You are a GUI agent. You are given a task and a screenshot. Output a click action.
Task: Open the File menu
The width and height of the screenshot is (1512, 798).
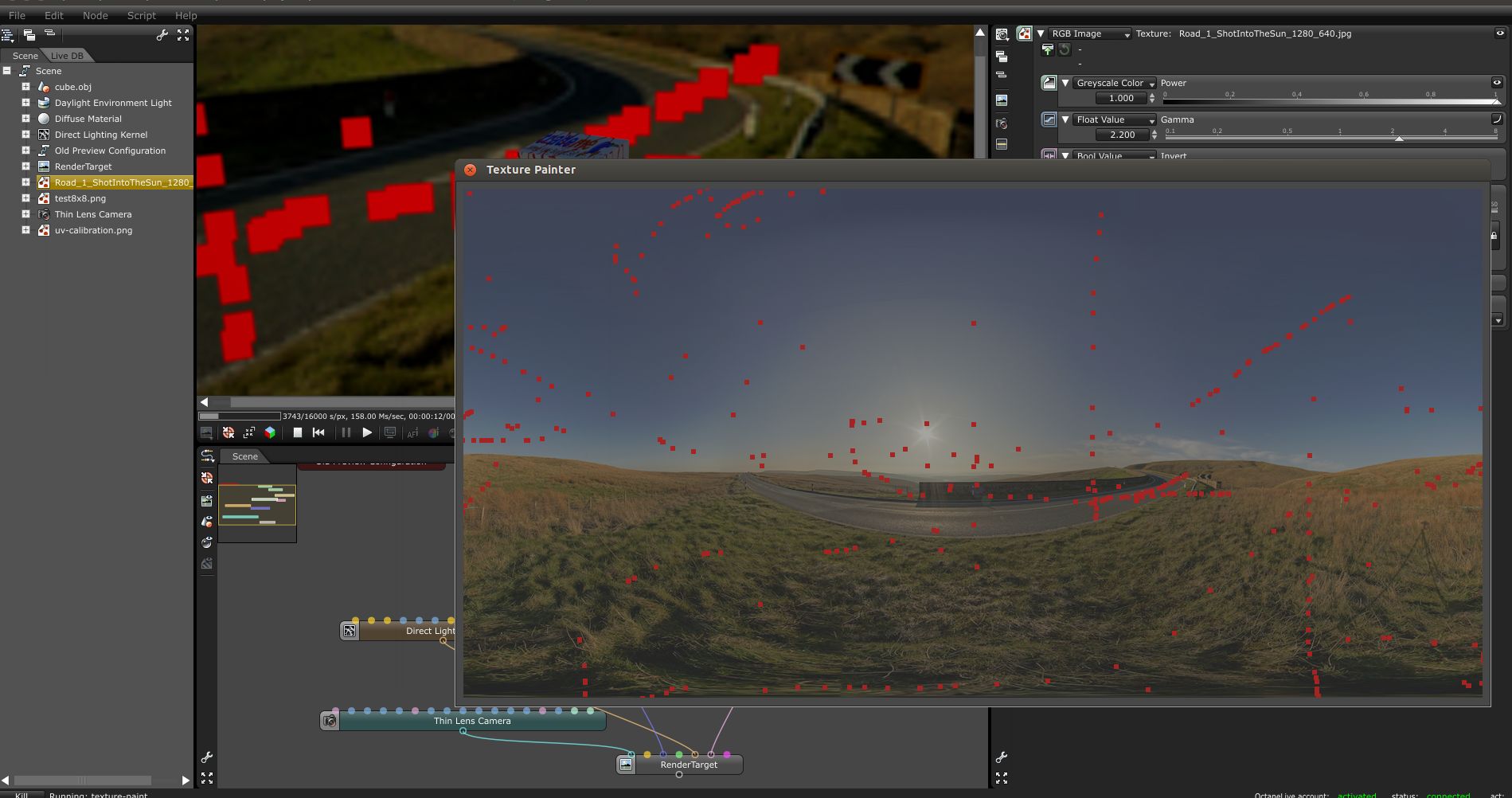pos(17,15)
